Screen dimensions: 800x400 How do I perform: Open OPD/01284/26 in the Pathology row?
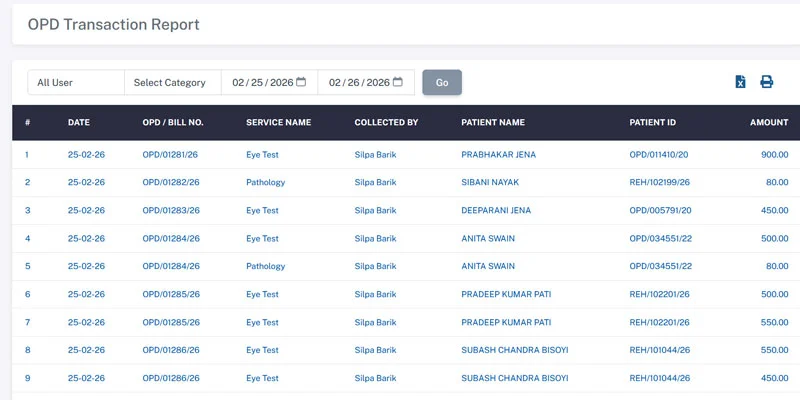click(171, 266)
